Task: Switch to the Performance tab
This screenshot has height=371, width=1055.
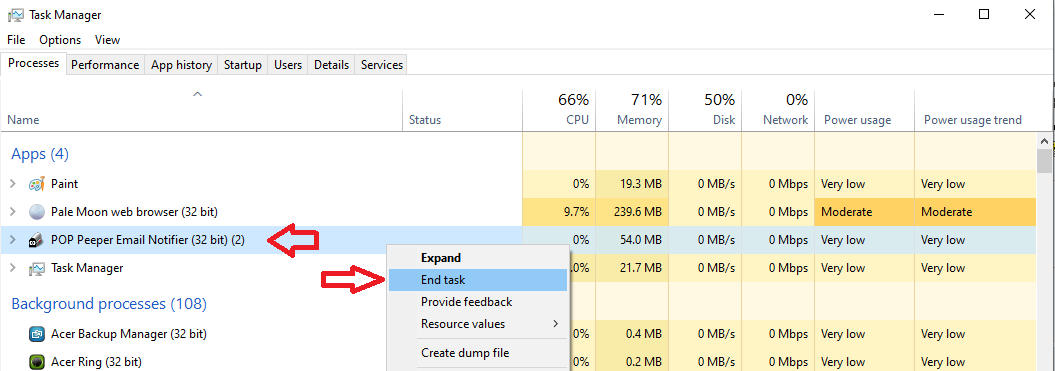Action: (x=105, y=65)
